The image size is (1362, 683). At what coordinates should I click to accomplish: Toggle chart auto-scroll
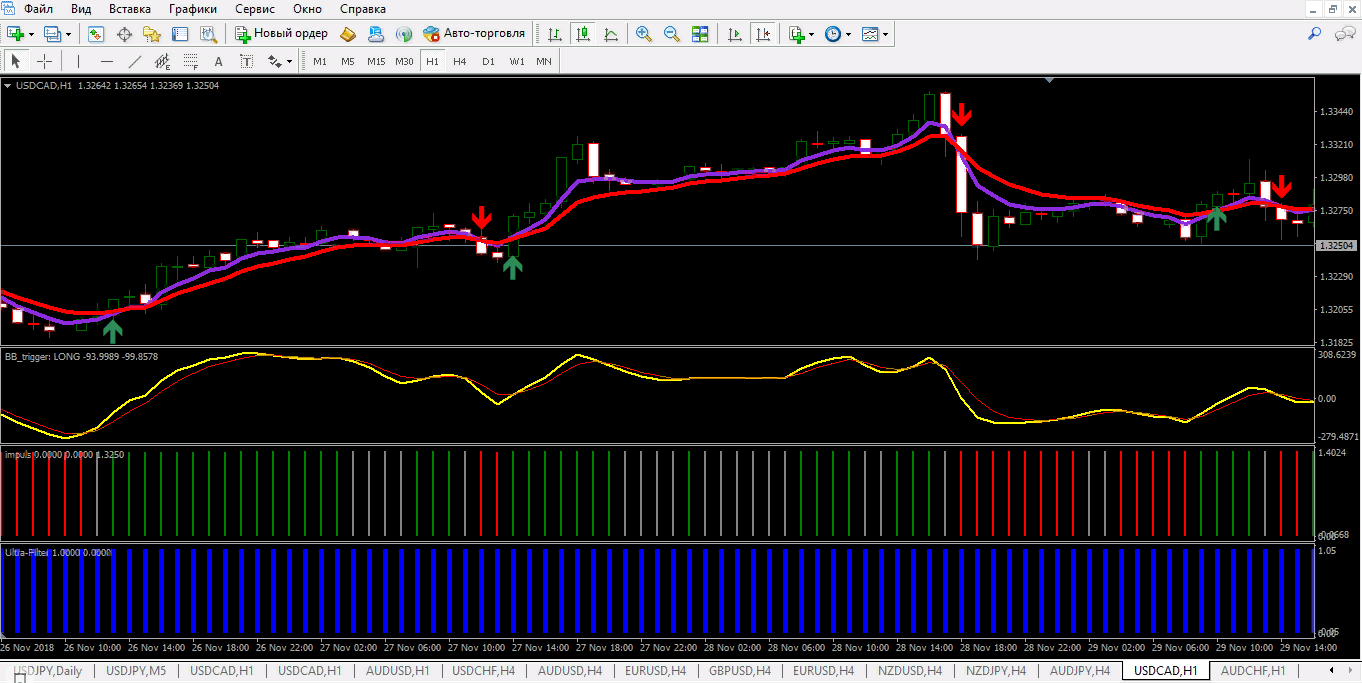(735, 34)
